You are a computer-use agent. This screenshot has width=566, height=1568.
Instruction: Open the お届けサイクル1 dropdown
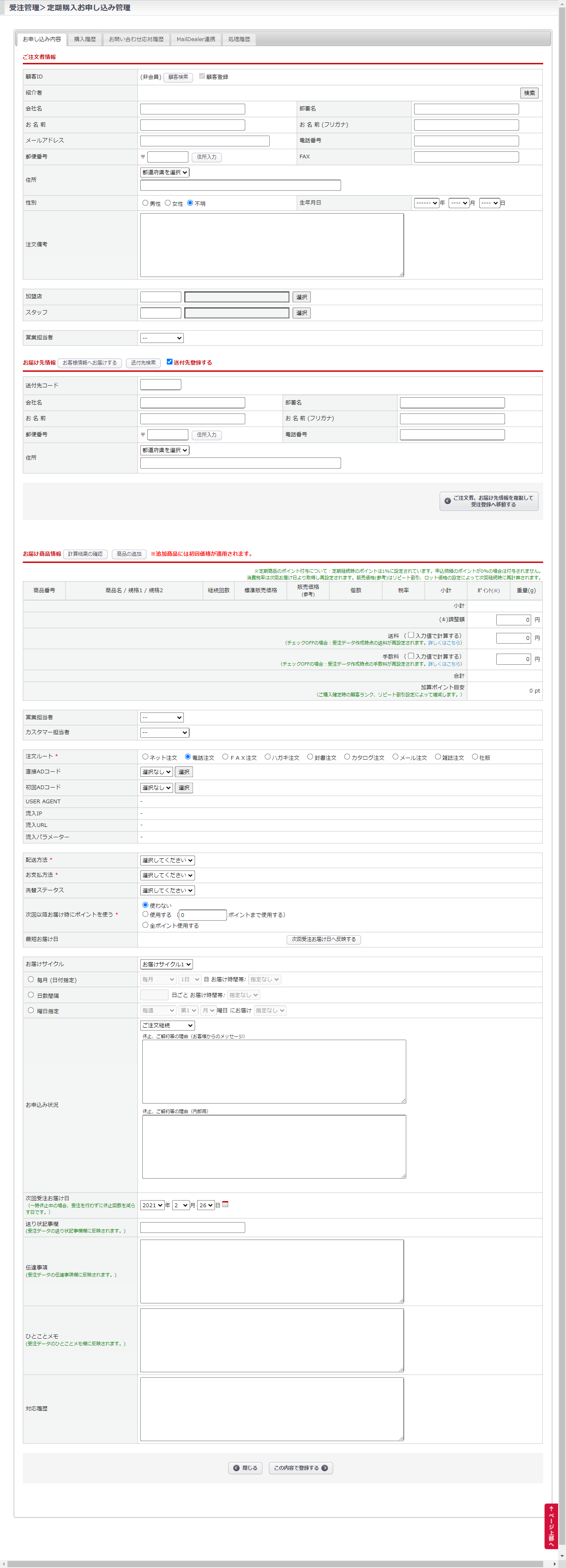click(166, 964)
